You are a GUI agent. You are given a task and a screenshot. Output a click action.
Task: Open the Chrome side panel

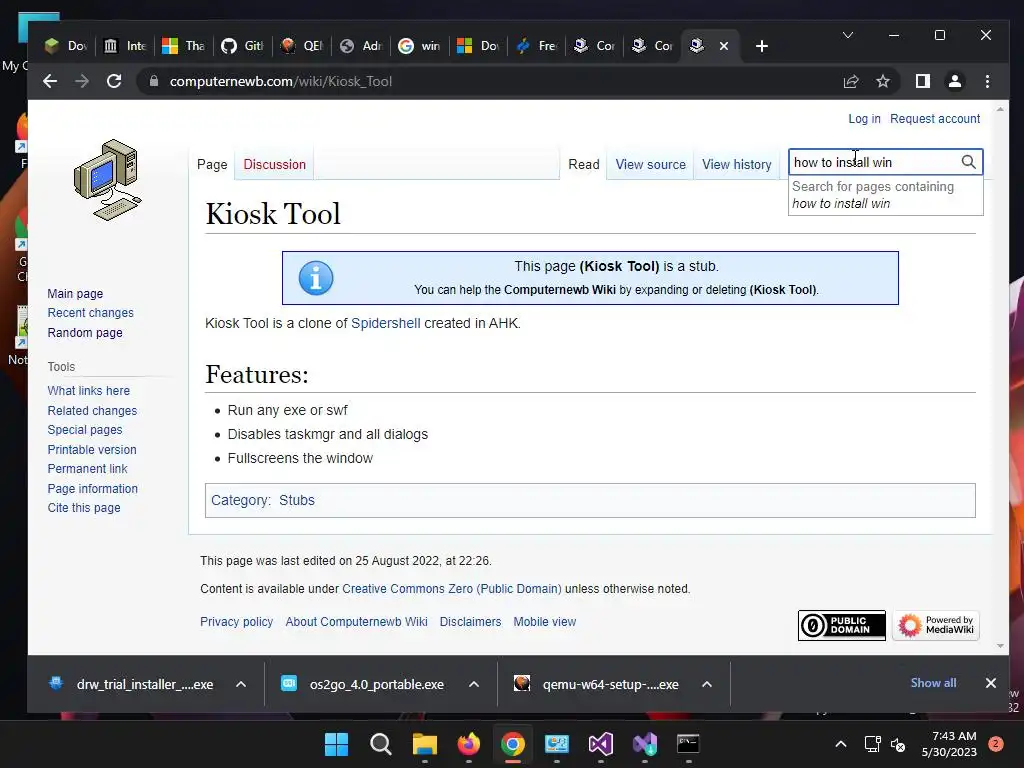(x=923, y=81)
